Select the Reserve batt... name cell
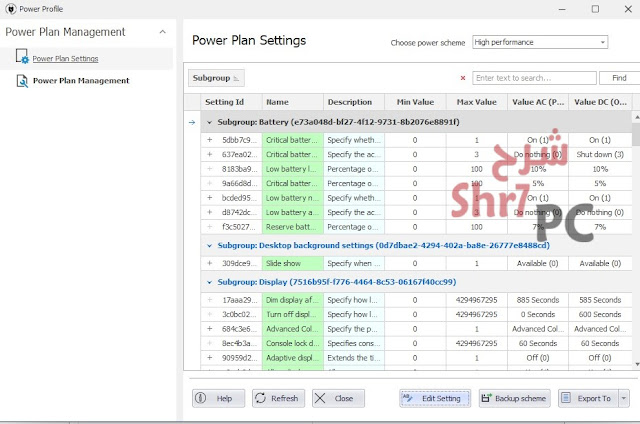 click(x=293, y=227)
